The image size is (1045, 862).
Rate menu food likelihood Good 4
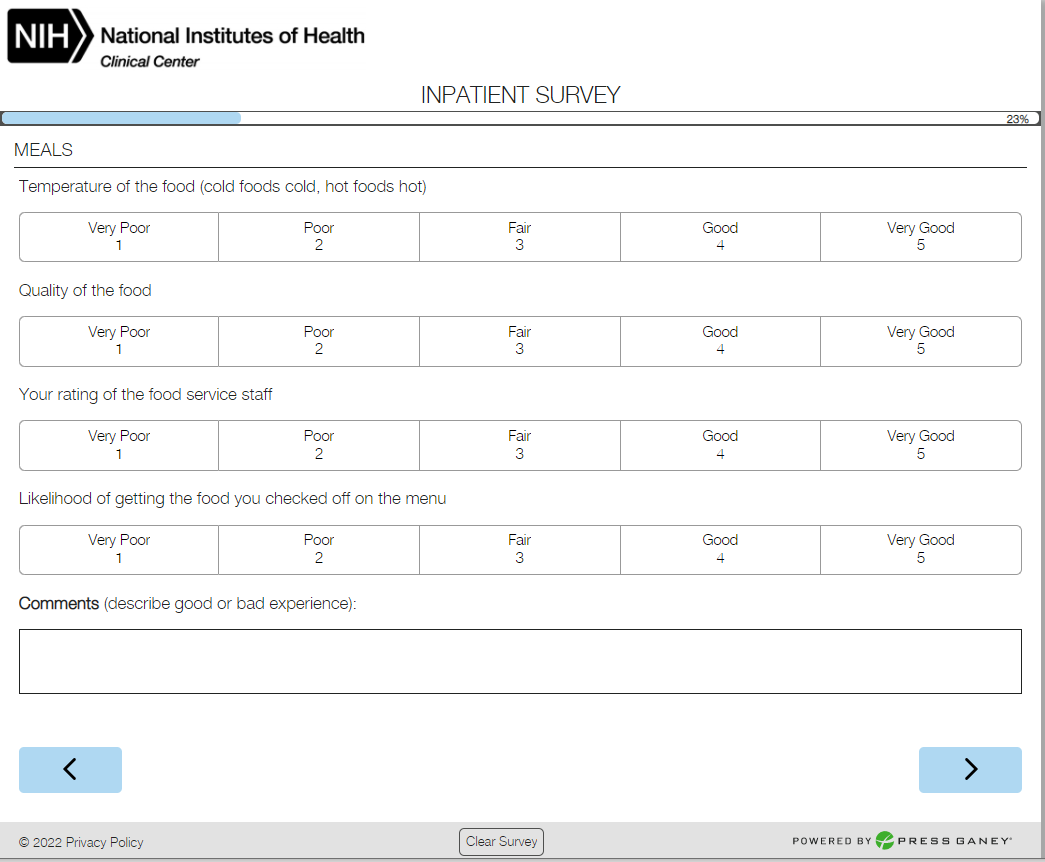pos(720,549)
